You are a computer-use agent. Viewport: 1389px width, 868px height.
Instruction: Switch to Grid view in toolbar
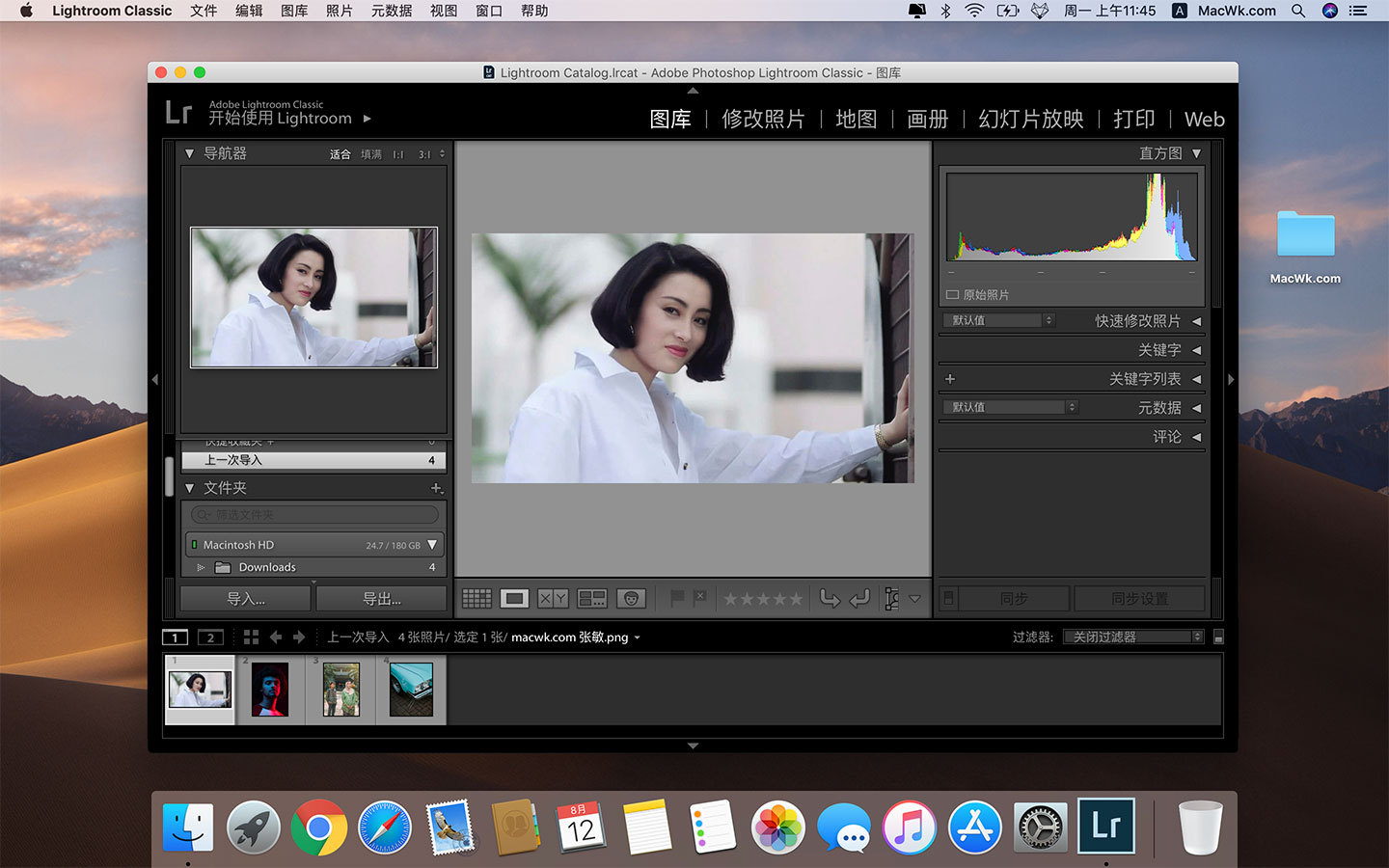click(x=477, y=599)
